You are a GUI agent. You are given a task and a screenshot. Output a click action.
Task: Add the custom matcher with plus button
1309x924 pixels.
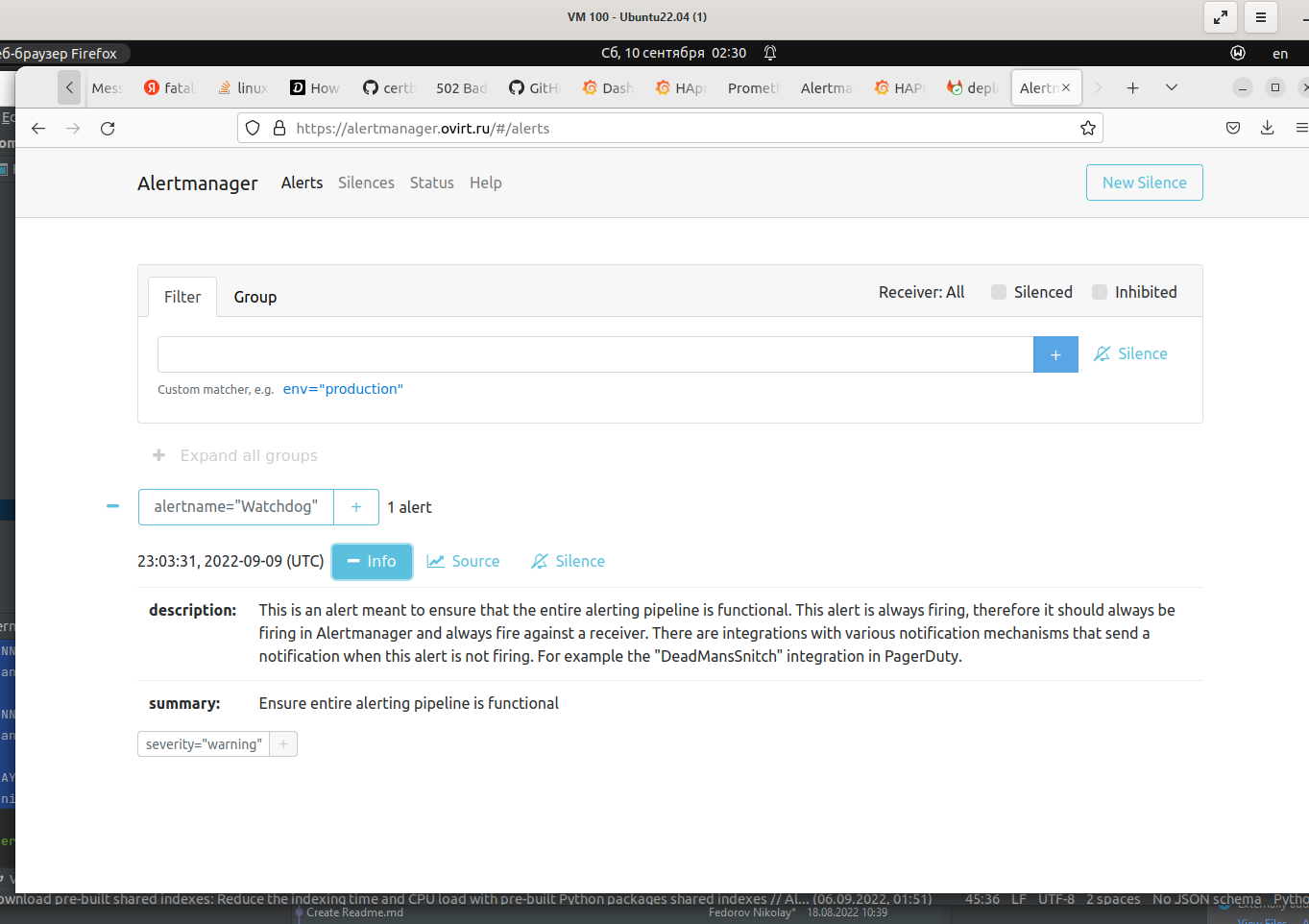pyautogui.click(x=1055, y=354)
